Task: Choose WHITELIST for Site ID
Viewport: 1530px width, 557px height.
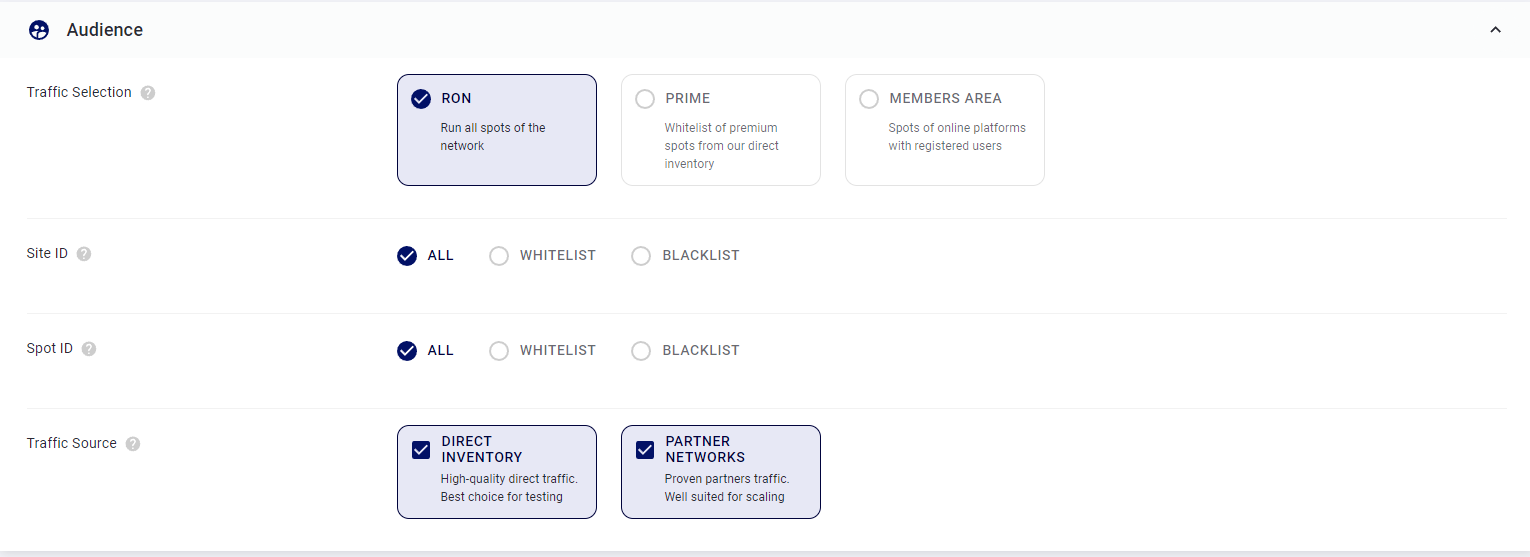Action: point(542,255)
